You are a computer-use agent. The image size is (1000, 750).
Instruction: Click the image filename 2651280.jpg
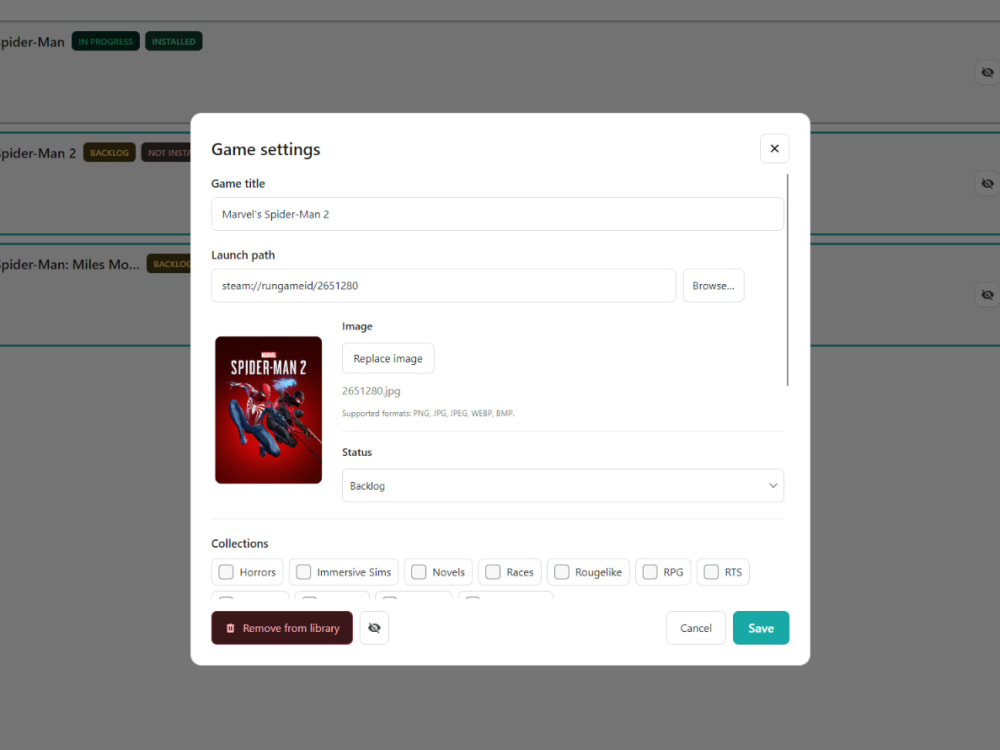tap(371, 391)
